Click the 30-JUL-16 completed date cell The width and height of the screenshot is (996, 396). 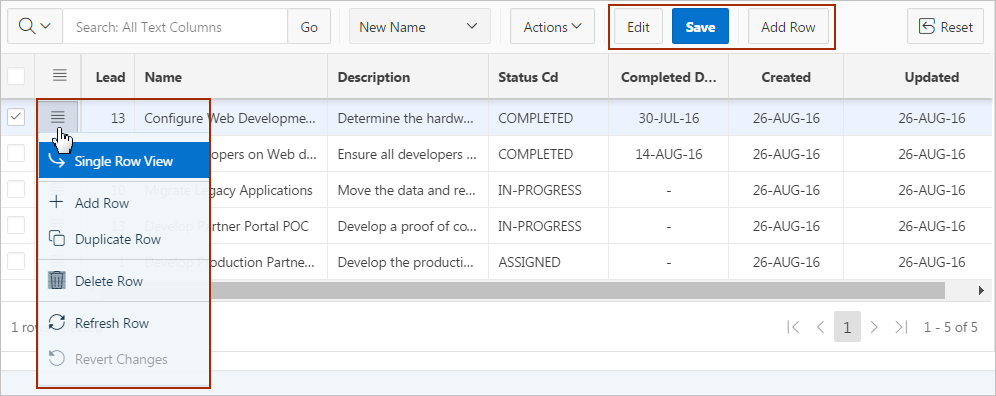coord(668,118)
